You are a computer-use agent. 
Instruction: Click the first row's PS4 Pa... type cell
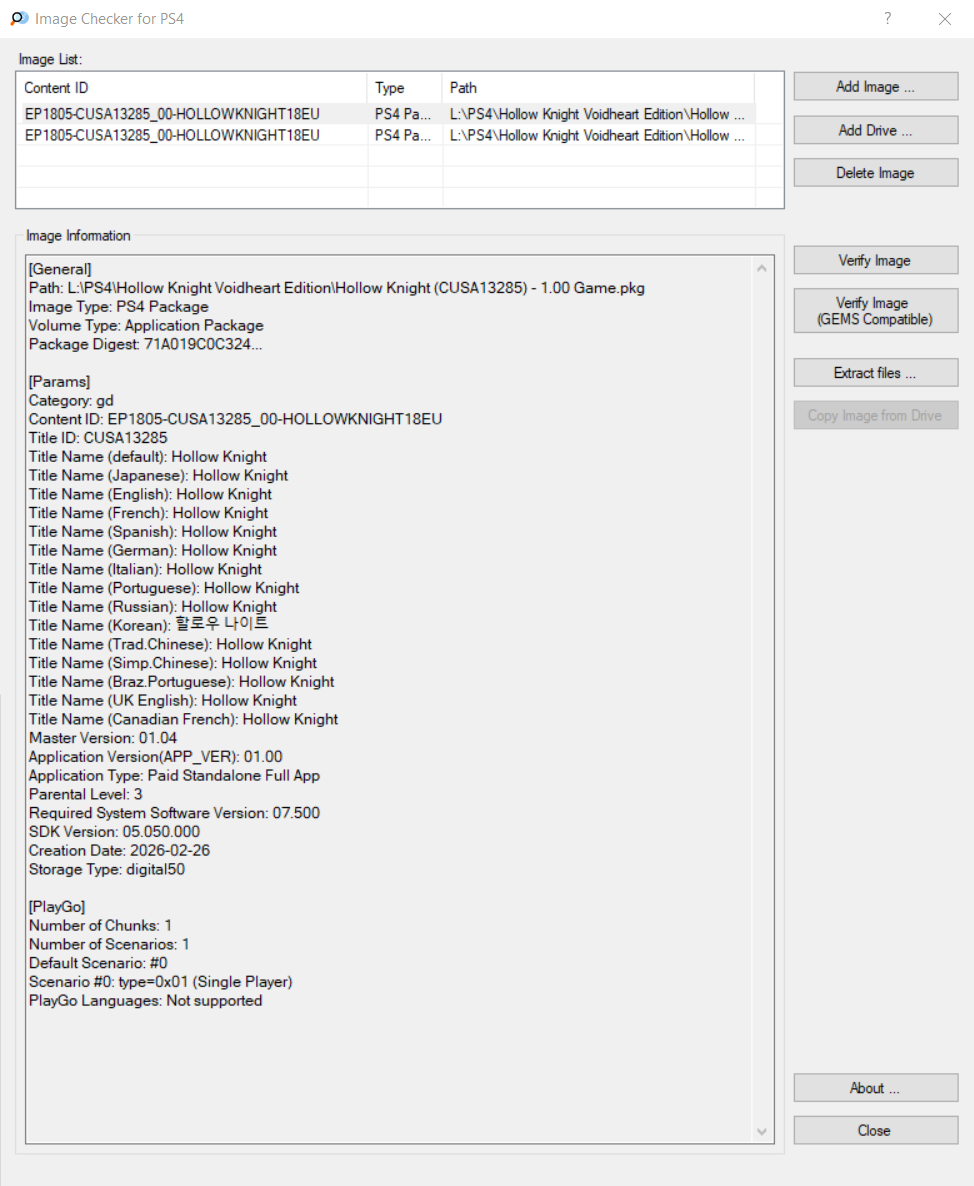point(403,114)
